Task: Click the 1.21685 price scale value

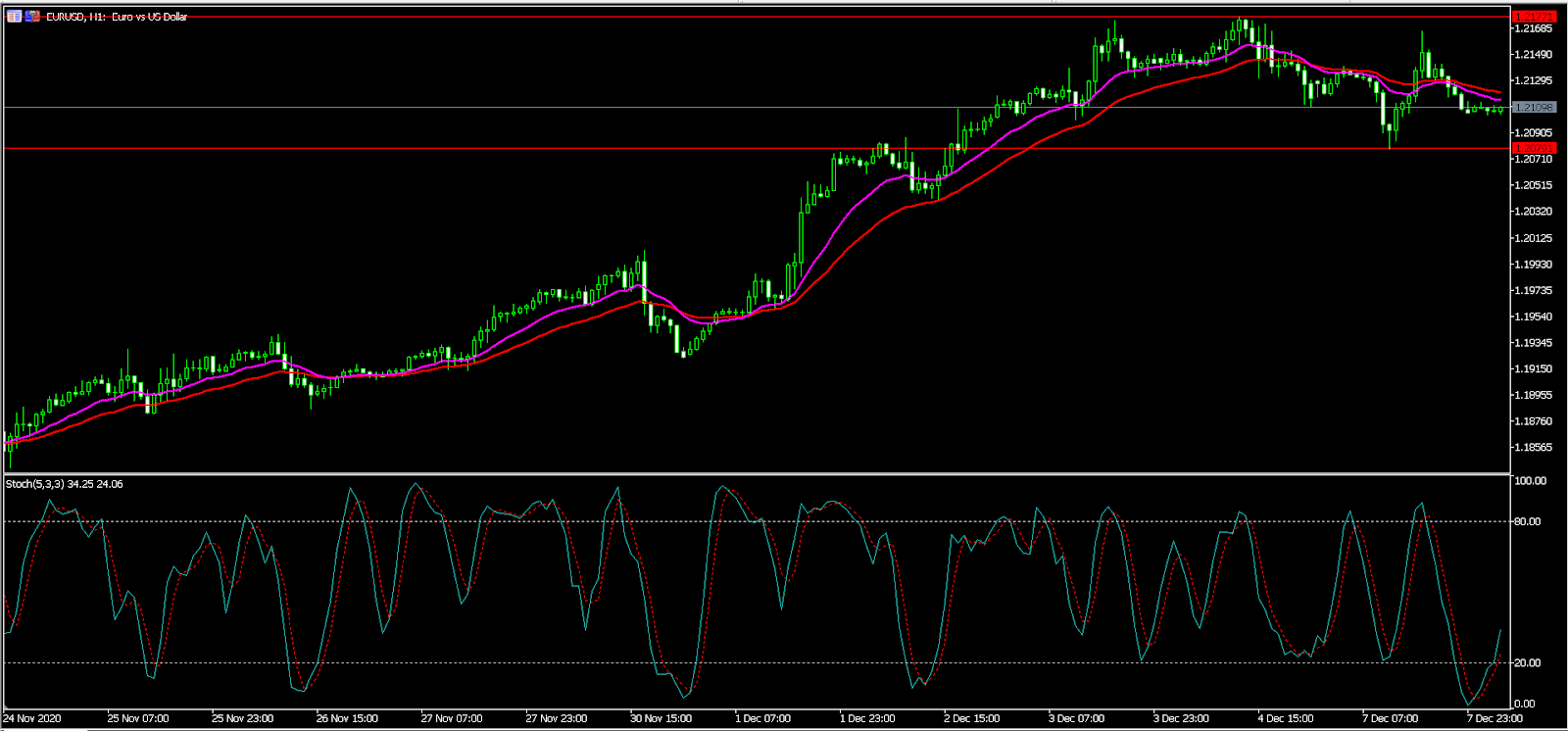Action: tap(1534, 28)
